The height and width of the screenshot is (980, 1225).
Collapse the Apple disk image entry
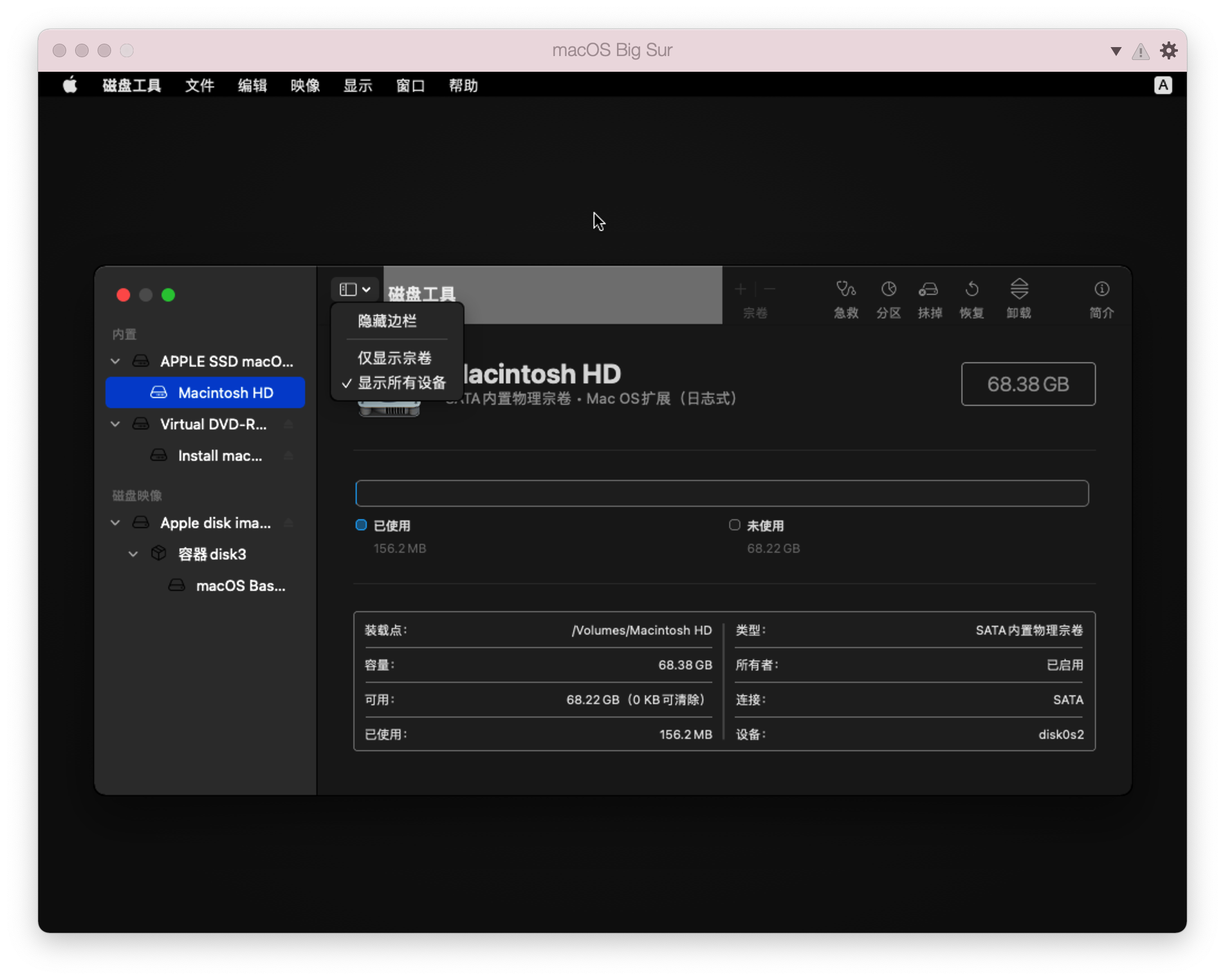point(116,523)
